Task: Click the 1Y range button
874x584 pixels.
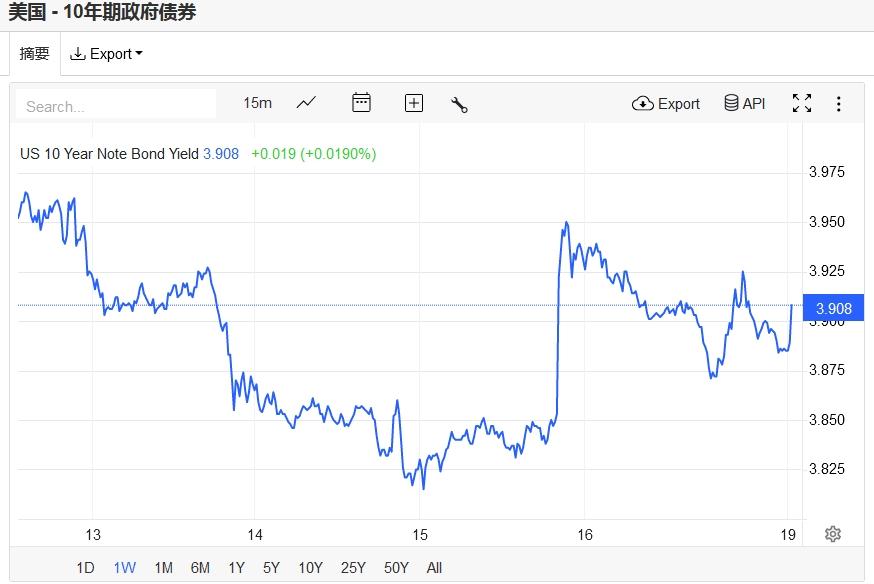Action: [236, 568]
